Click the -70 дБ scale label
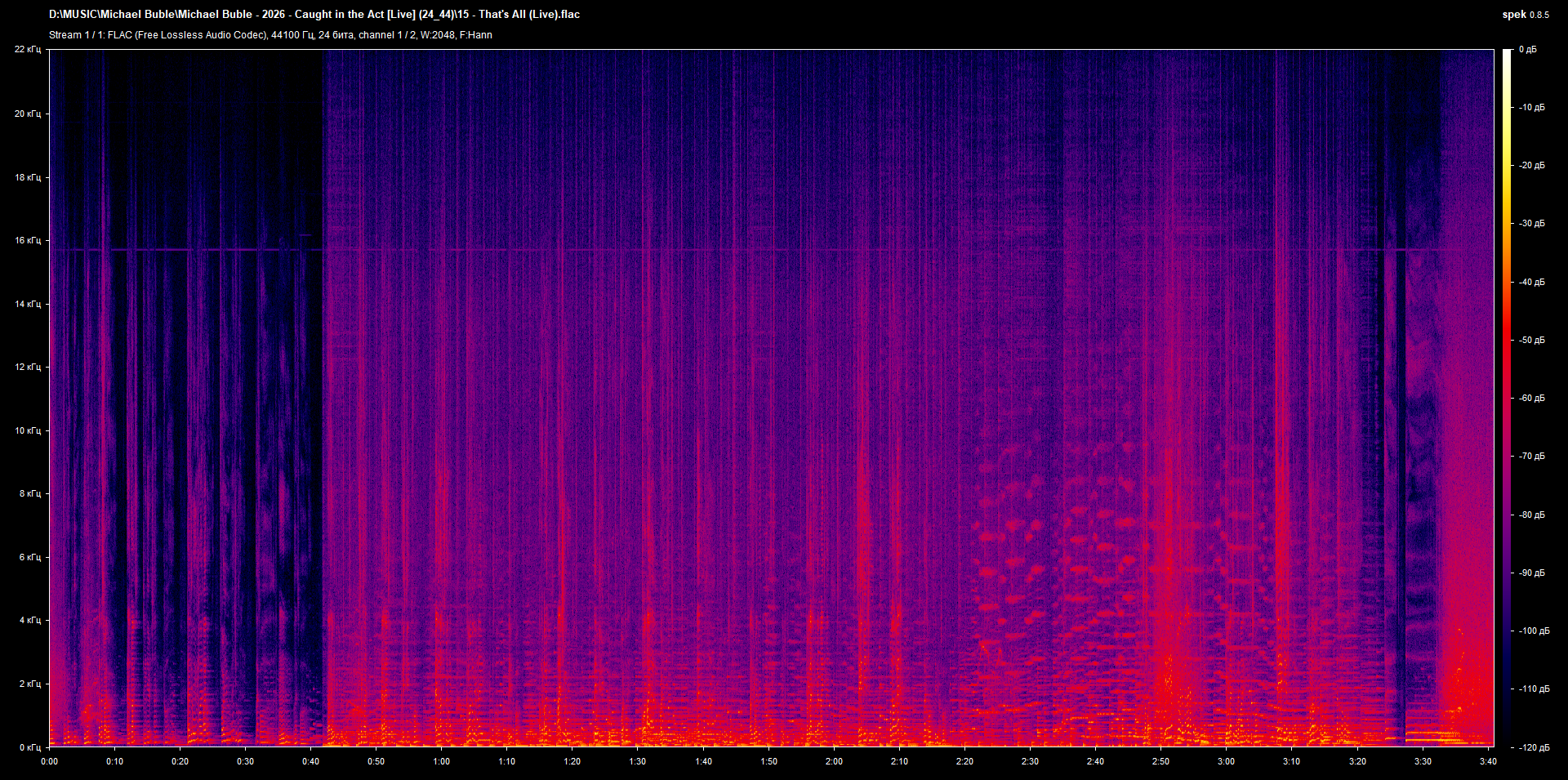Viewport: 1568px width, 780px height. [1532, 456]
